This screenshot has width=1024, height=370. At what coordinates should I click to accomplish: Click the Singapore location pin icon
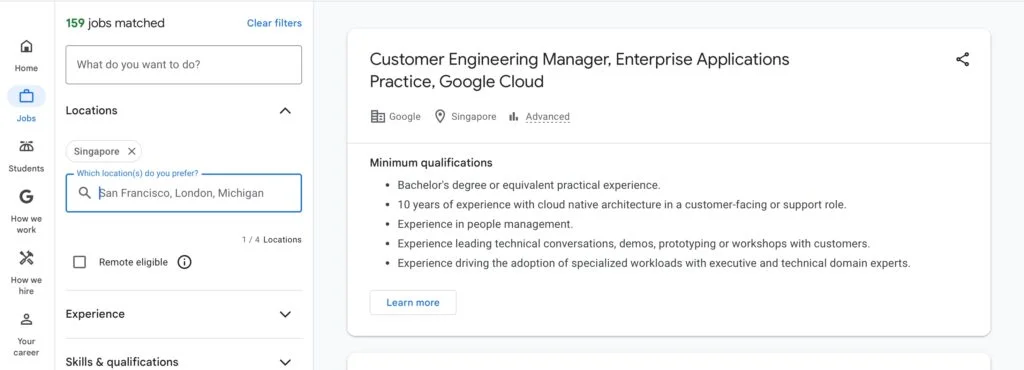pos(440,117)
